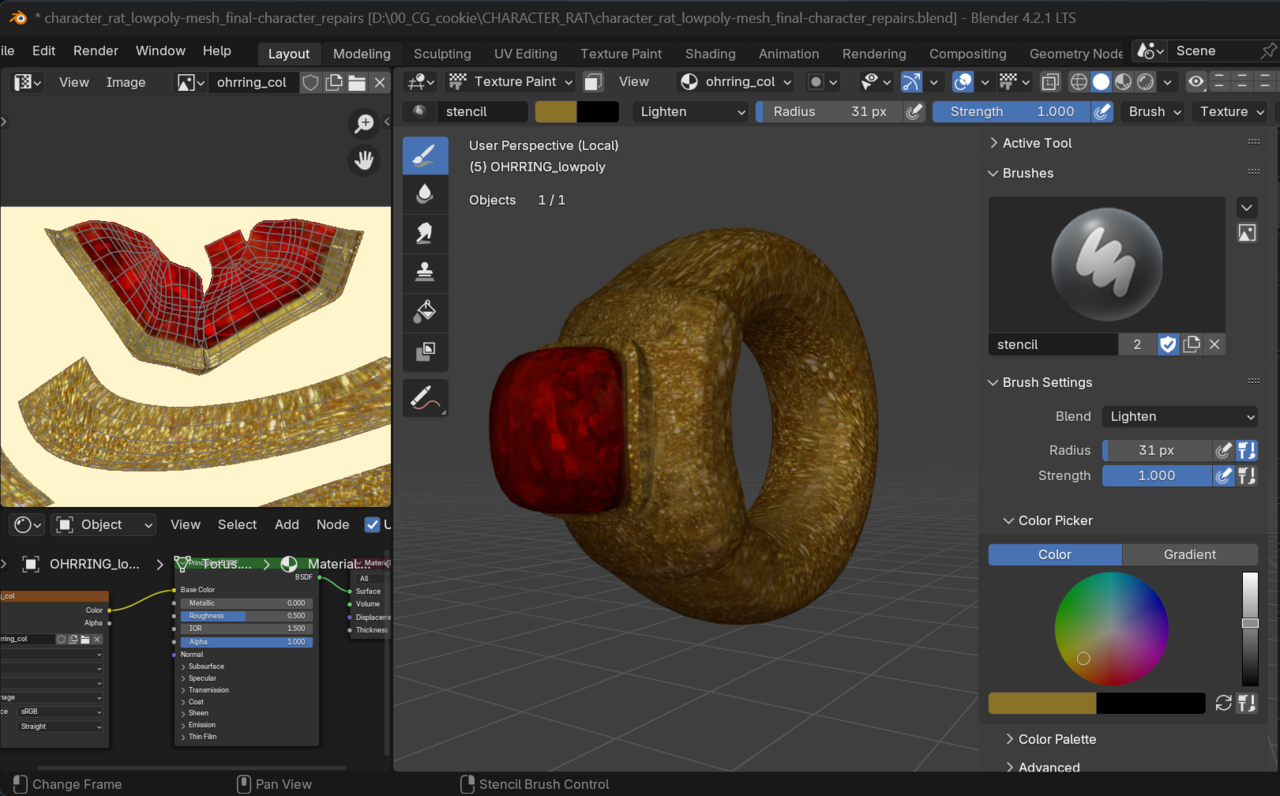Switch to the UV Editing workspace tab
Viewport: 1280px width, 796px height.
point(525,54)
